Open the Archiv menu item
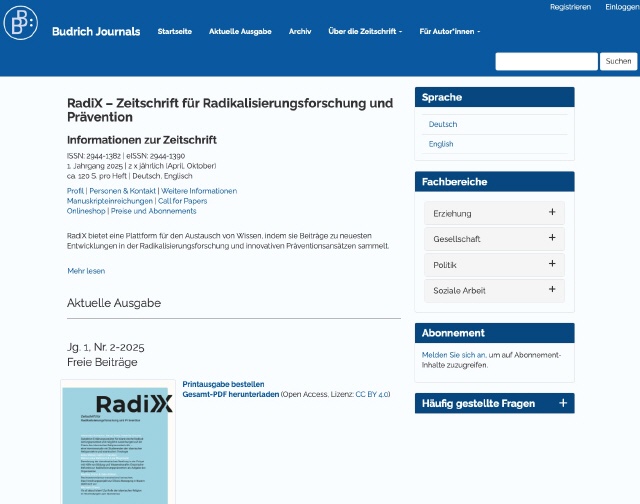 pyautogui.click(x=300, y=32)
